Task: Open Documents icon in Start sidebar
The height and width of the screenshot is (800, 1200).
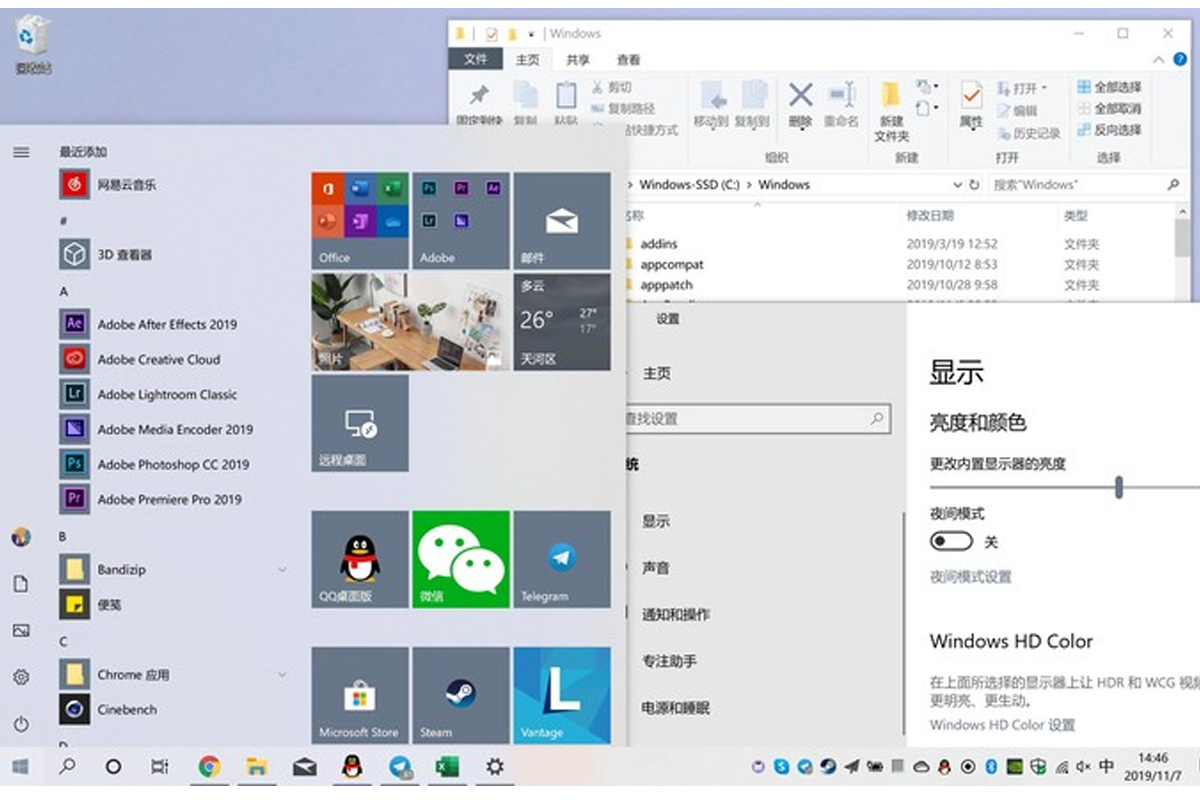Action: pos(21,584)
